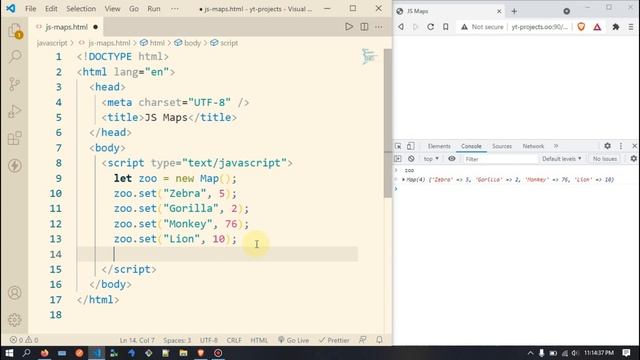Click the Prettier status bar item
This screenshot has width=640, height=360.
pyautogui.click(x=334, y=340)
